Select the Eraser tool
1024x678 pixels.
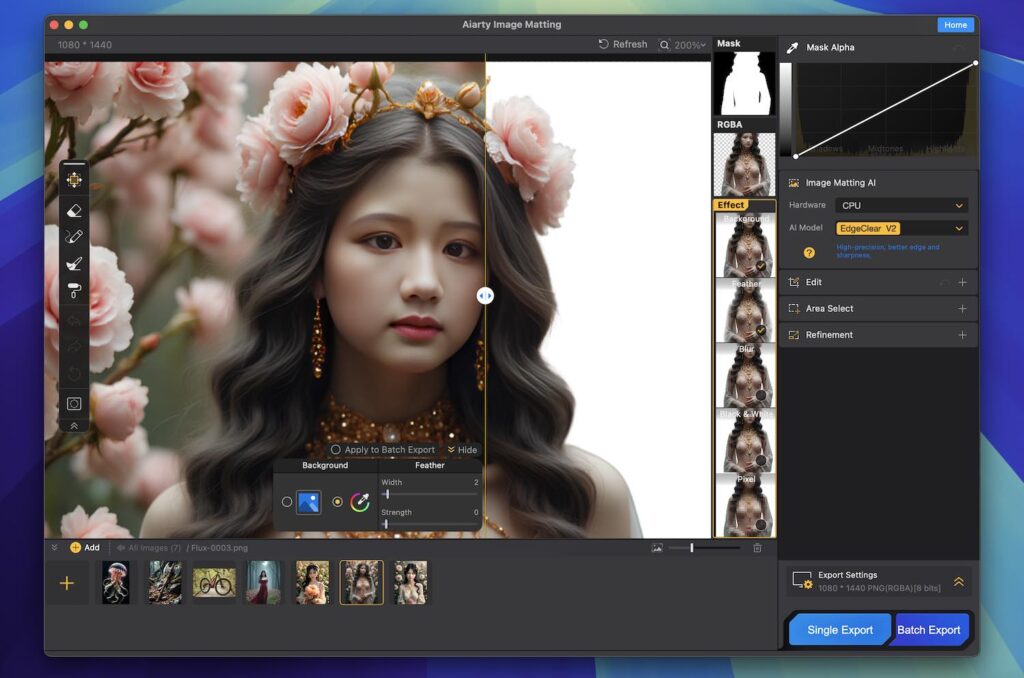[74, 210]
